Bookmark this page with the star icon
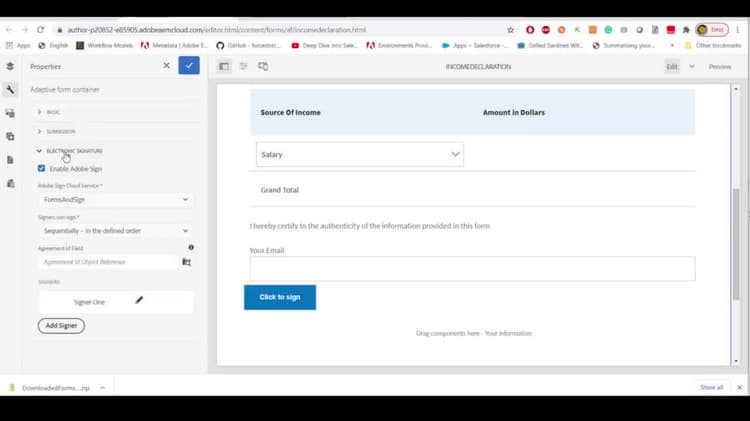This screenshot has width=750, height=421. pyautogui.click(x=510, y=30)
